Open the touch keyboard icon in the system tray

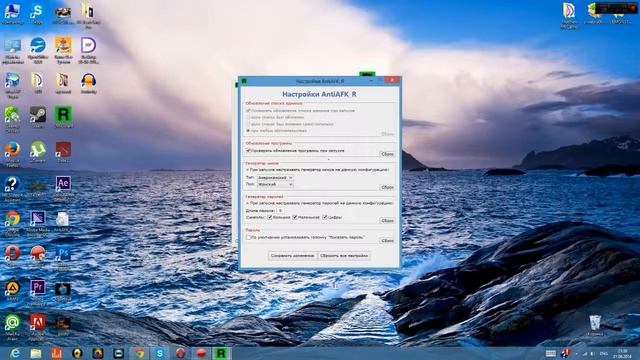551,353
